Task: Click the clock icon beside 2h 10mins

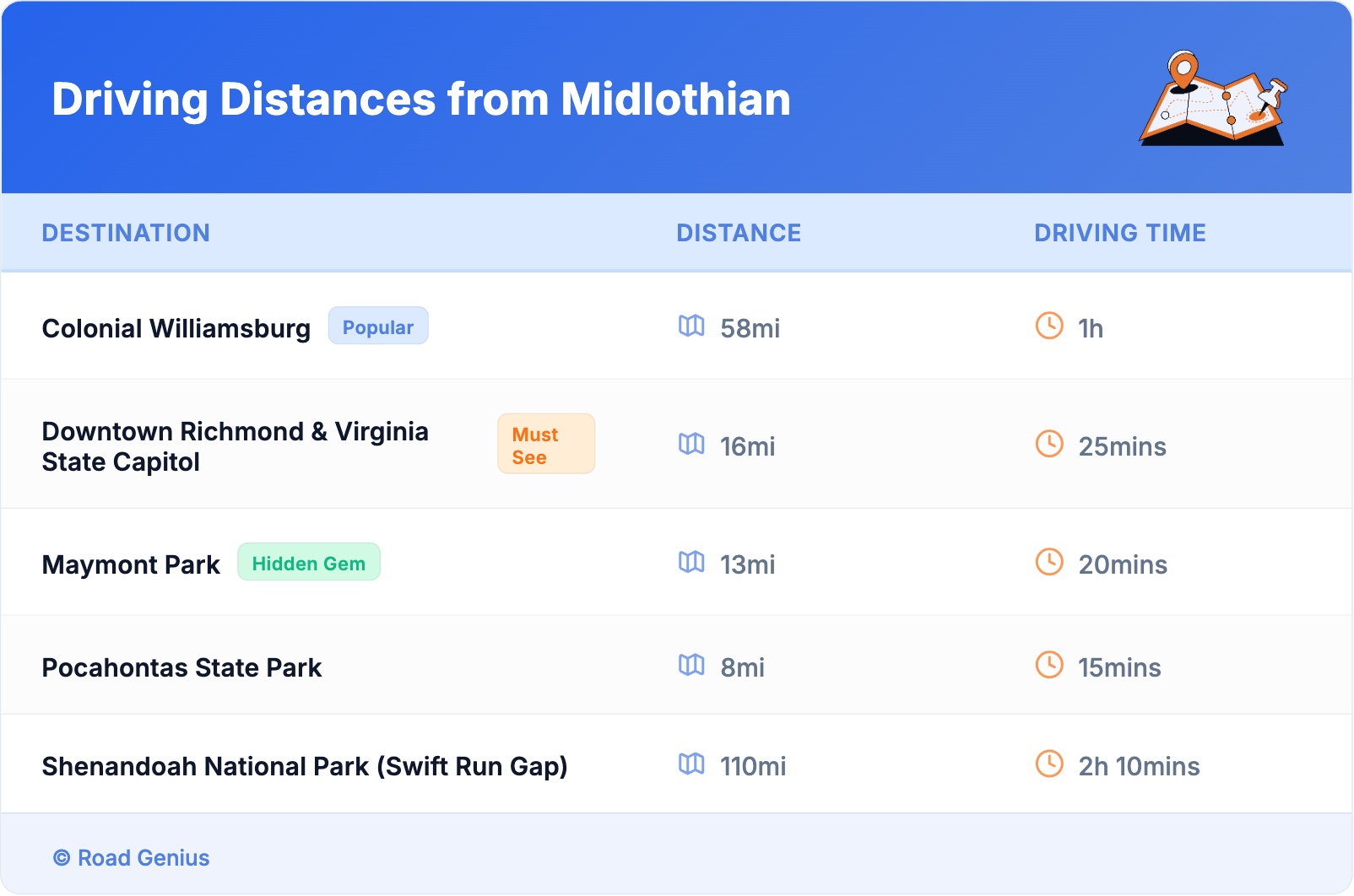Action: click(x=1049, y=764)
